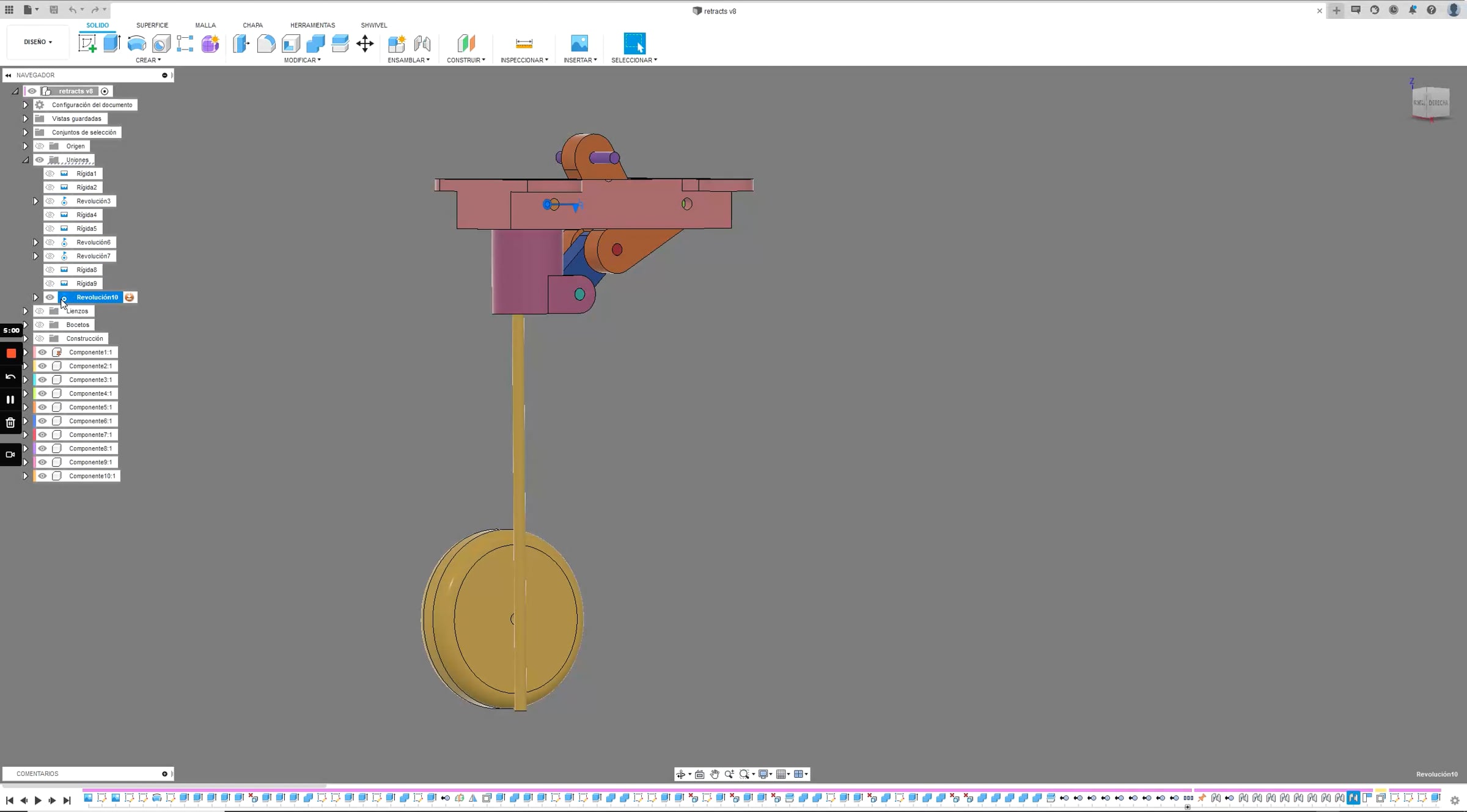Viewport: 1467px width, 812px height.
Task: Select the Create Sketch tool
Action: [87, 43]
